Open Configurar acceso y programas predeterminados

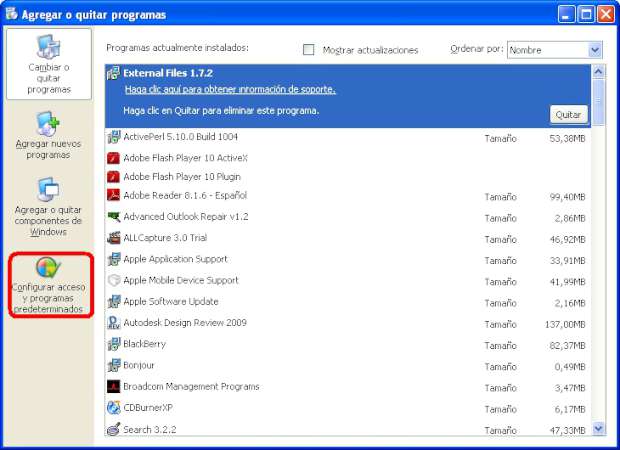coord(48,285)
